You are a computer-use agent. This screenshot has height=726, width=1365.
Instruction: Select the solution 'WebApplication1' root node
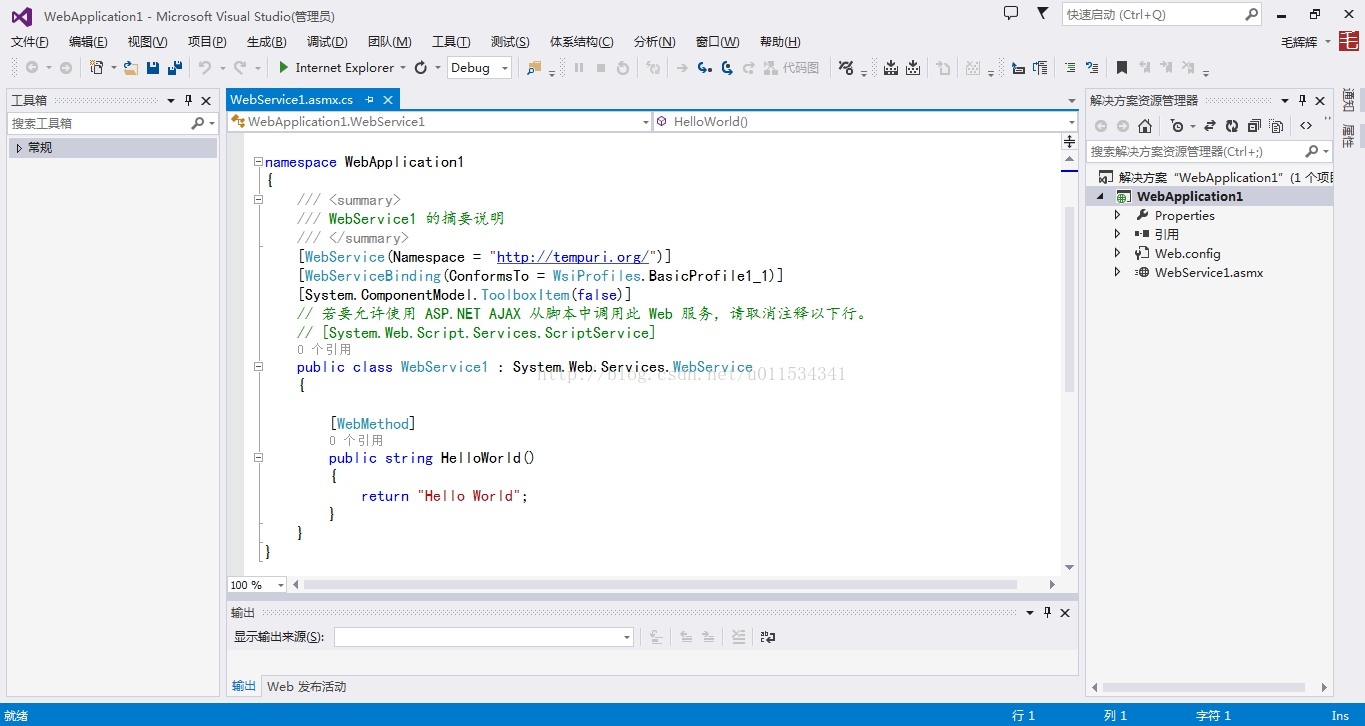tap(1216, 178)
